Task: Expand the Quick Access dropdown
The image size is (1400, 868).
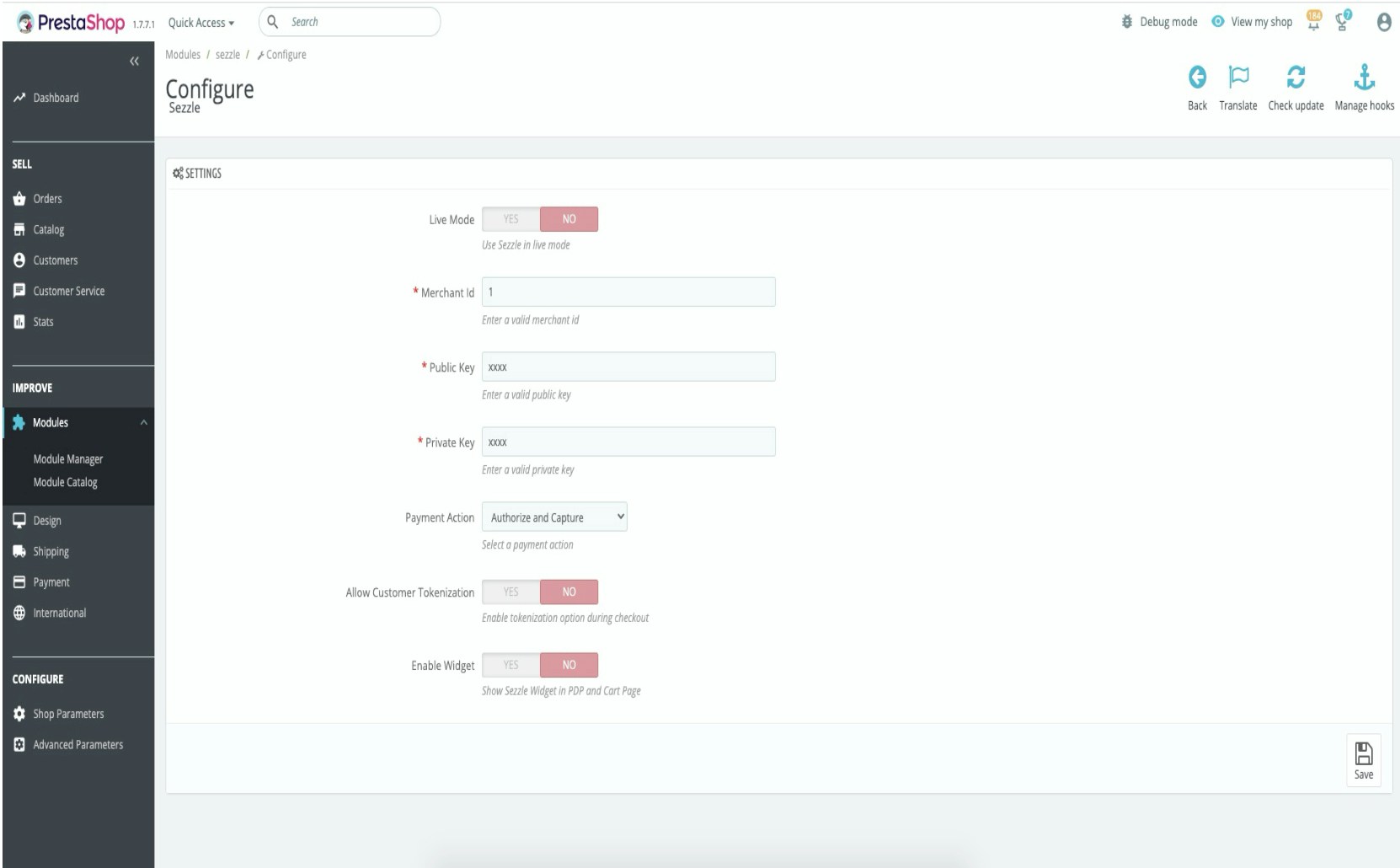Action: coord(199,22)
